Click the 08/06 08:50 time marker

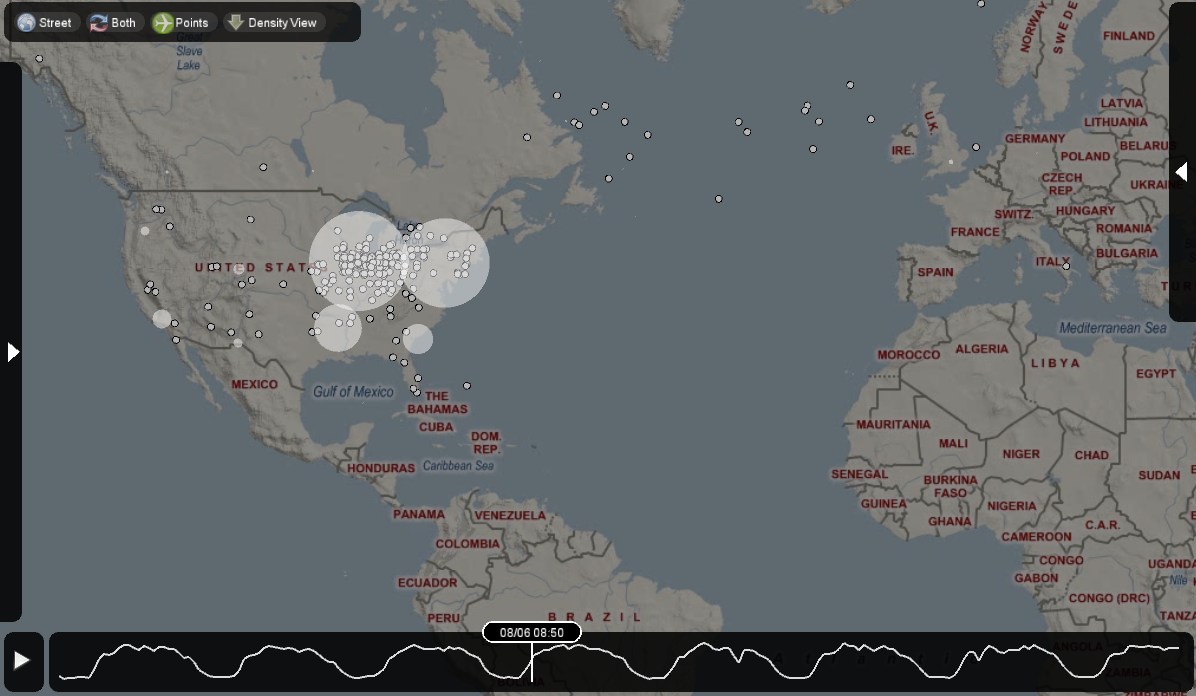[532, 633]
